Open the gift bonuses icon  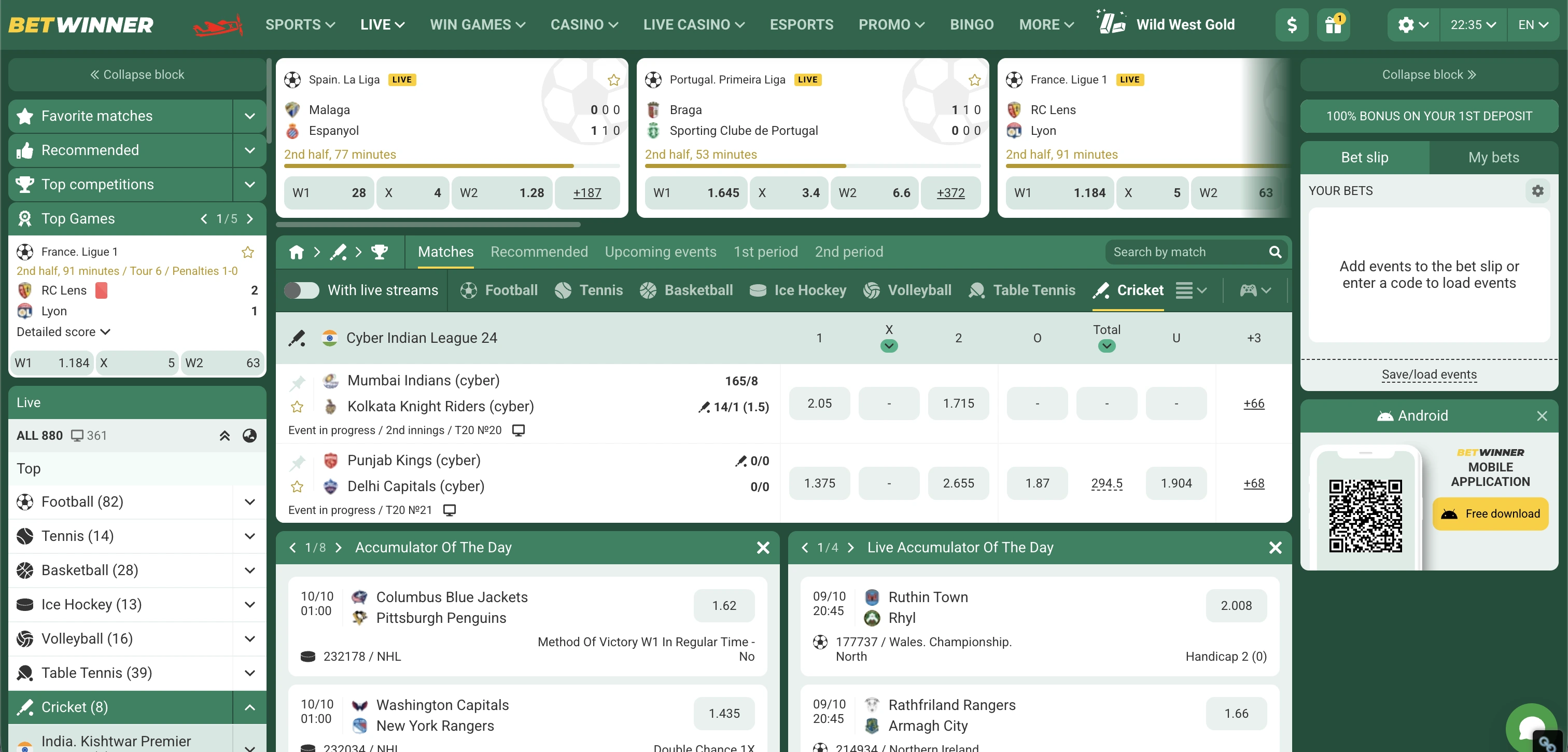[x=1333, y=25]
